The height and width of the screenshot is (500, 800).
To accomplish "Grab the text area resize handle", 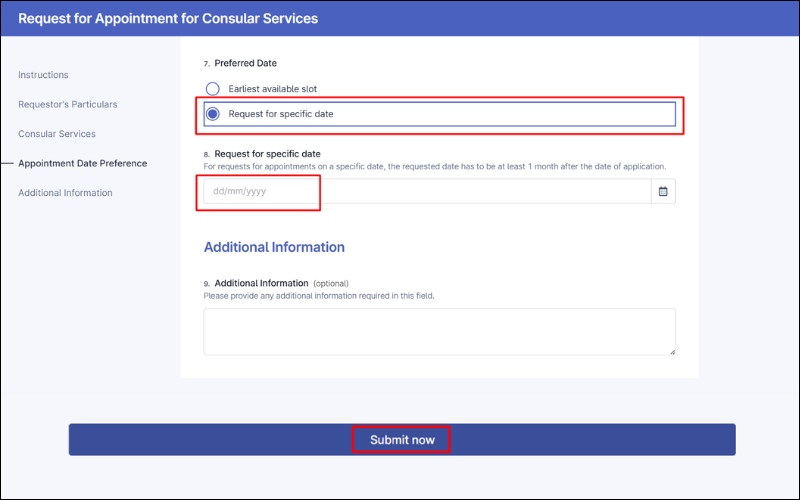I will click(x=672, y=352).
